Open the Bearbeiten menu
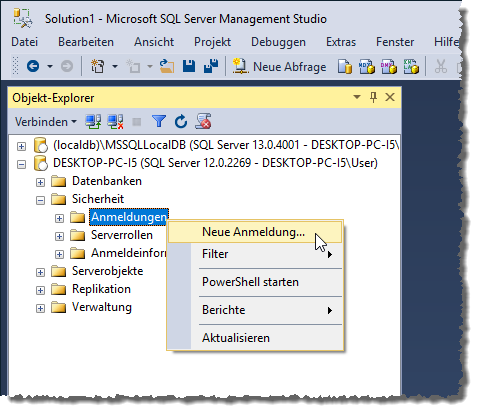The image size is (479, 416). pyautogui.click(x=86, y=42)
